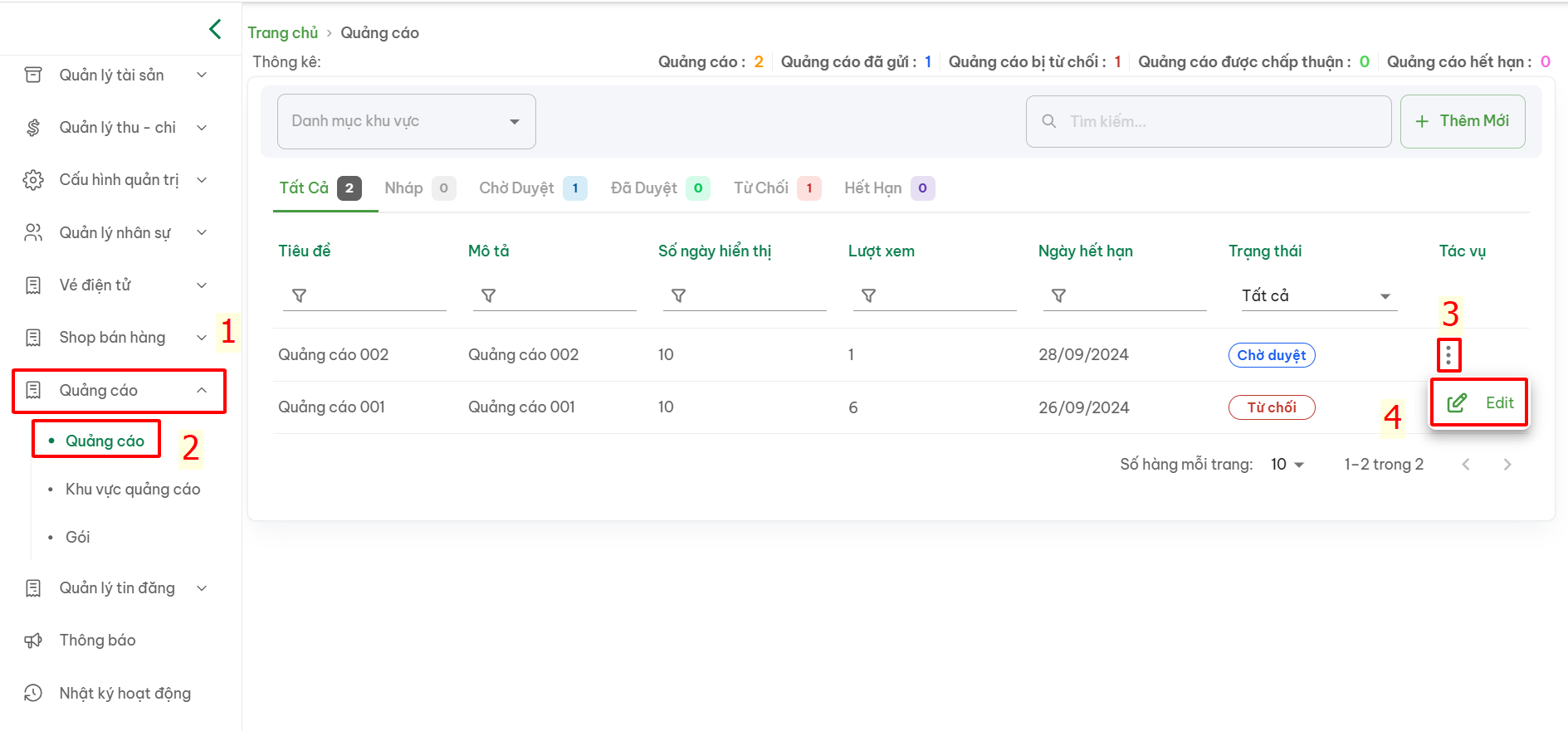Viewport: 1568px width, 731px height.
Task: Click Ngày hết hạn filter input field
Action: point(1125,295)
